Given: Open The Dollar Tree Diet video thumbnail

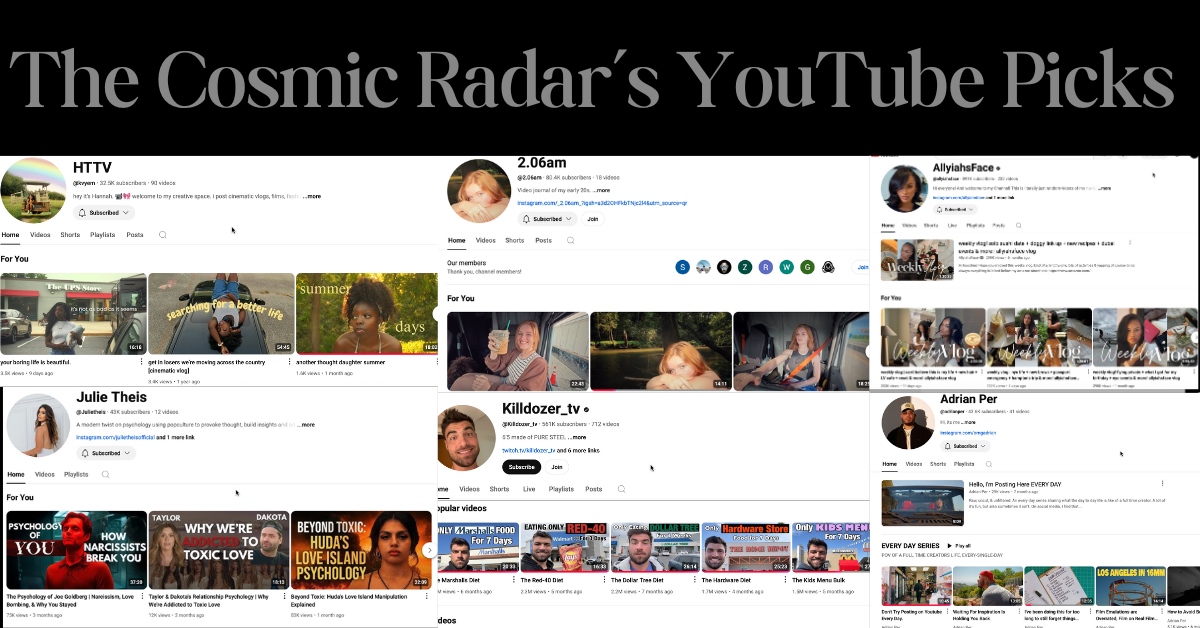Looking at the screenshot, I should [653, 546].
